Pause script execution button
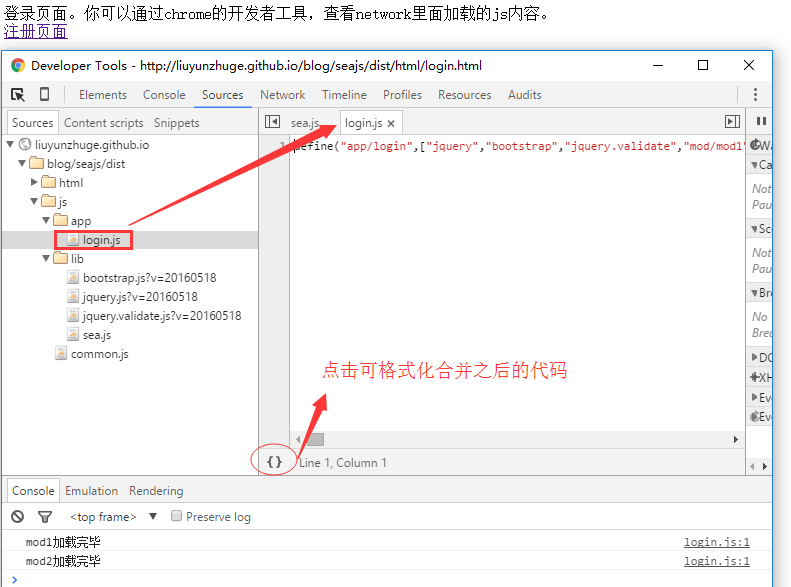791x587 pixels. (761, 121)
